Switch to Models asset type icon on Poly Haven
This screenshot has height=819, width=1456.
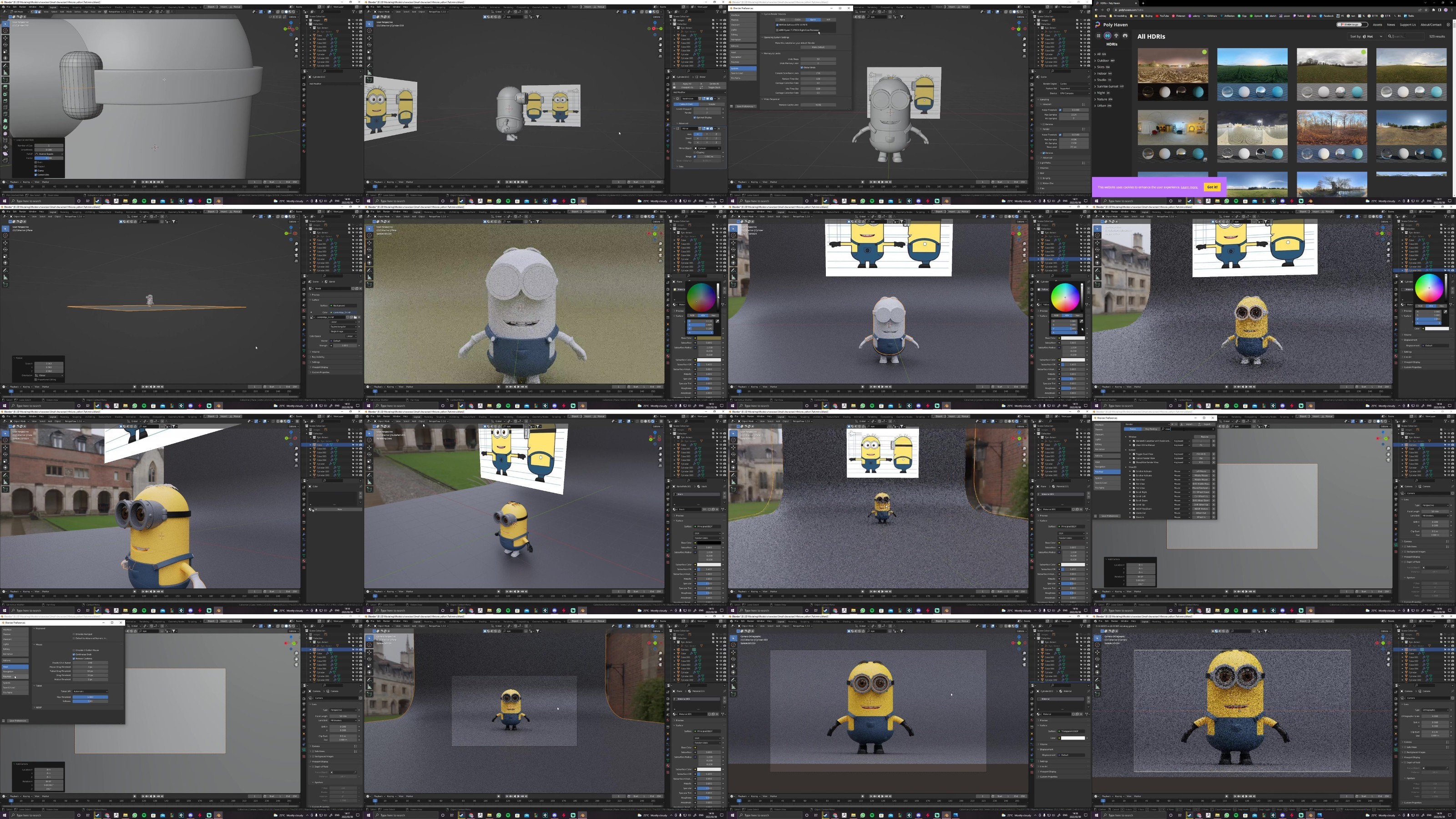[1125, 35]
